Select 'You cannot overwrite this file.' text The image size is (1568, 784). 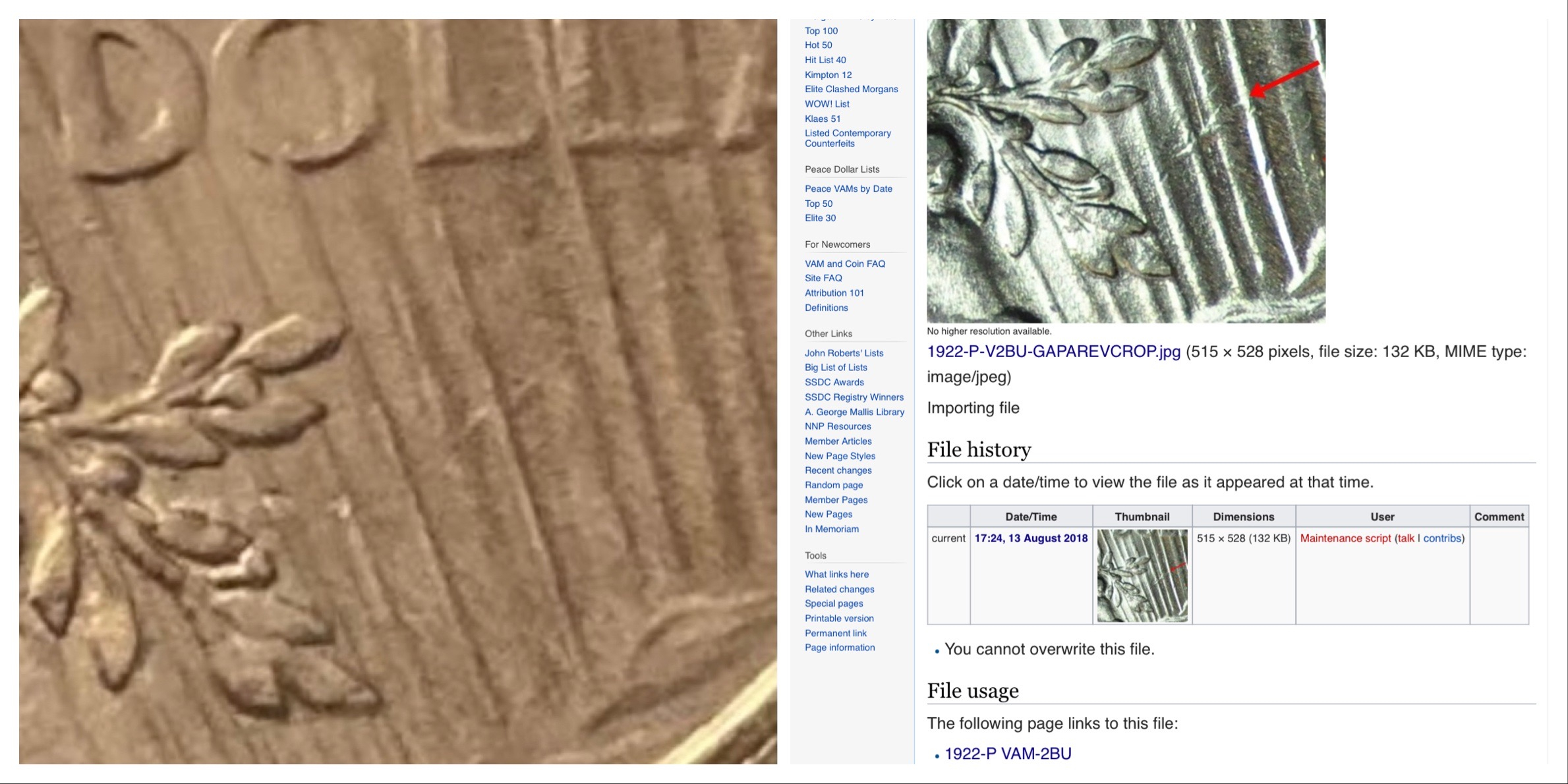click(1049, 650)
